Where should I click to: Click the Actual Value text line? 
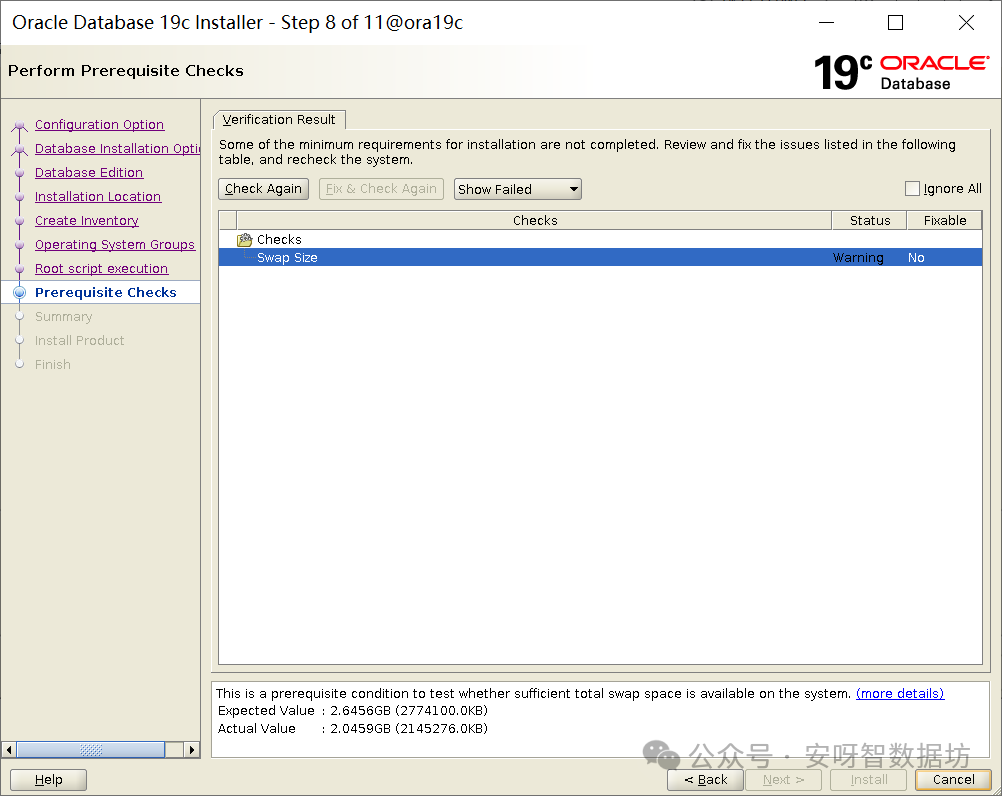(353, 728)
